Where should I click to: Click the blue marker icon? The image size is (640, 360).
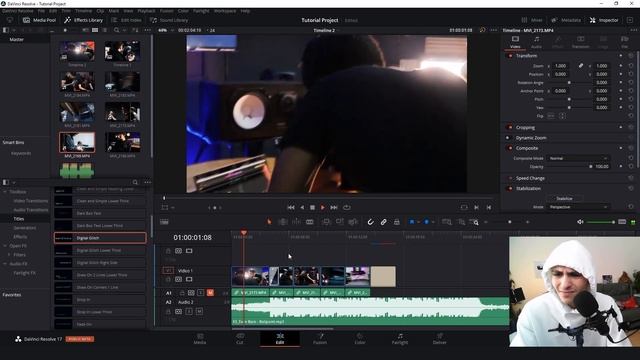(x=427, y=222)
